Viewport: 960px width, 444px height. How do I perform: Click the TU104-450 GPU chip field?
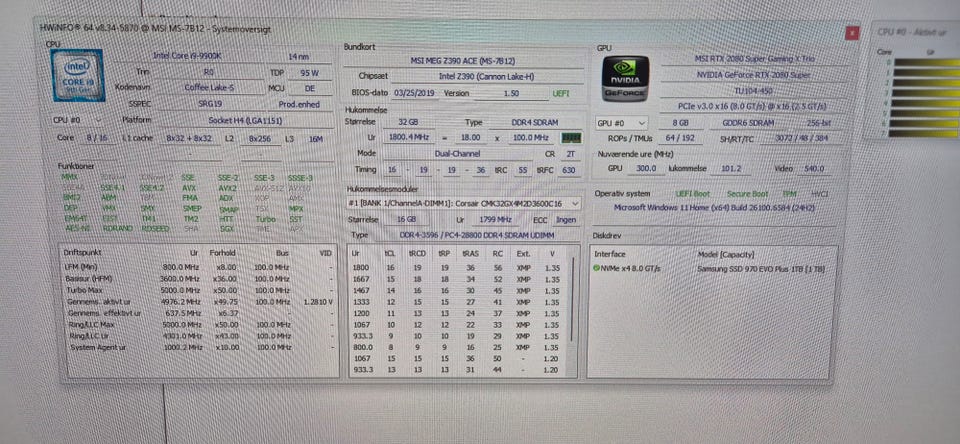pos(754,91)
